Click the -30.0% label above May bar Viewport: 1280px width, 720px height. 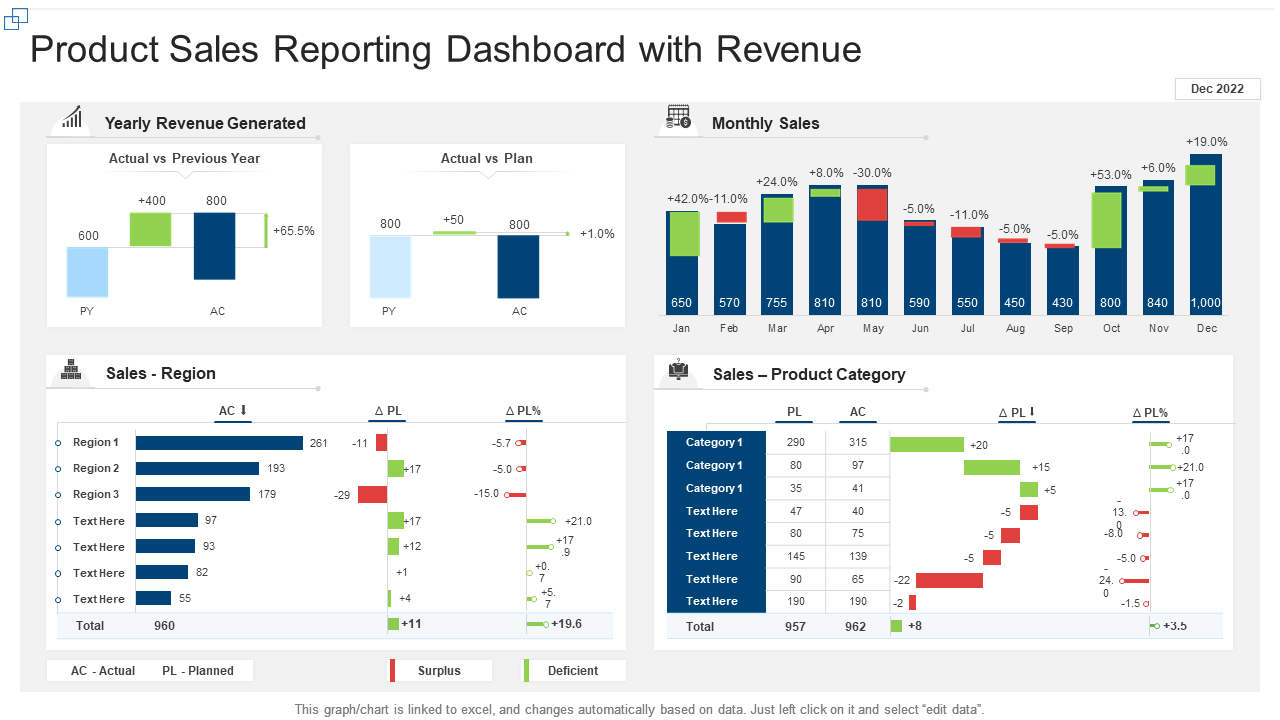point(873,173)
